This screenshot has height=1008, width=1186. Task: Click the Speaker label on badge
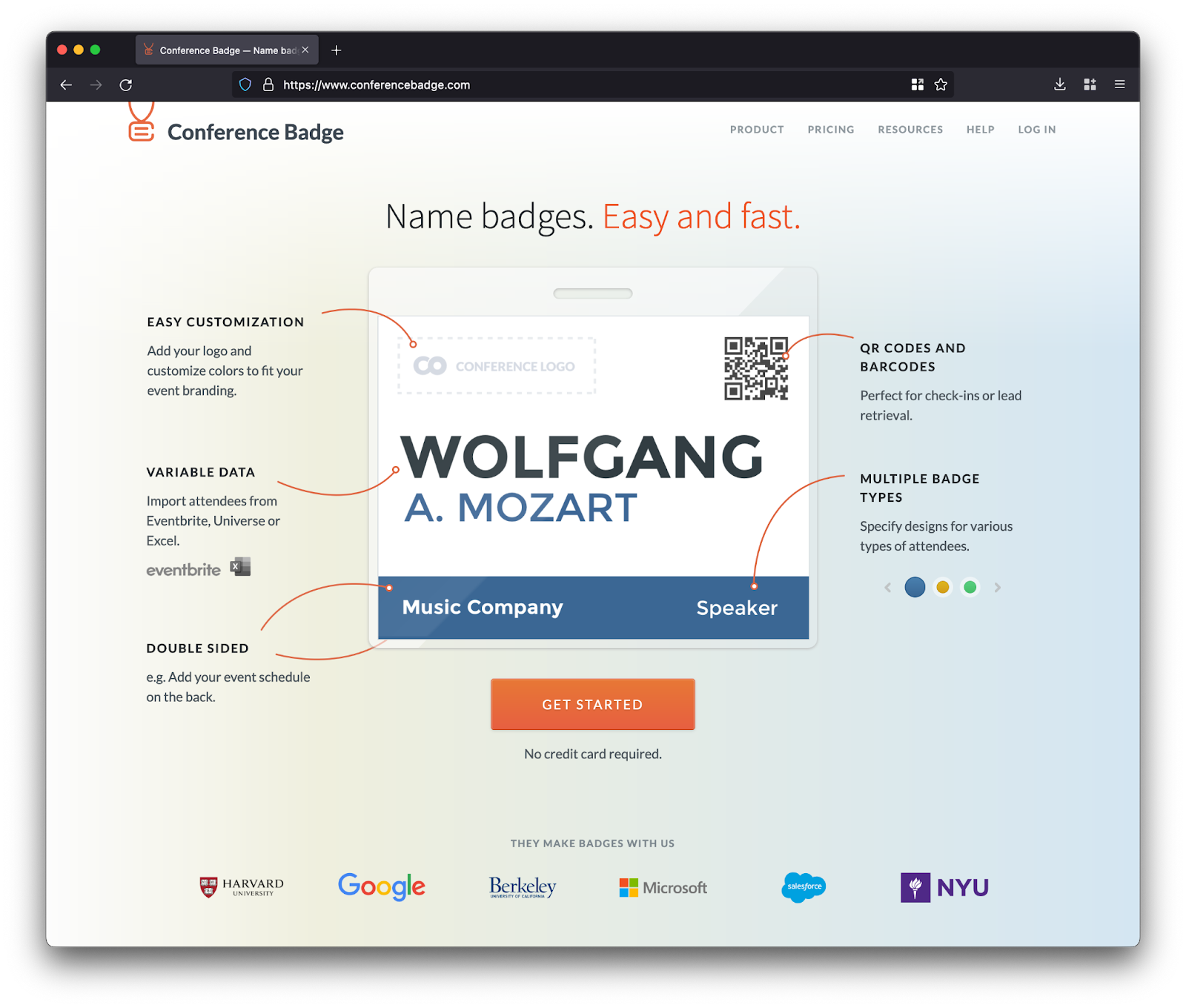737,609
